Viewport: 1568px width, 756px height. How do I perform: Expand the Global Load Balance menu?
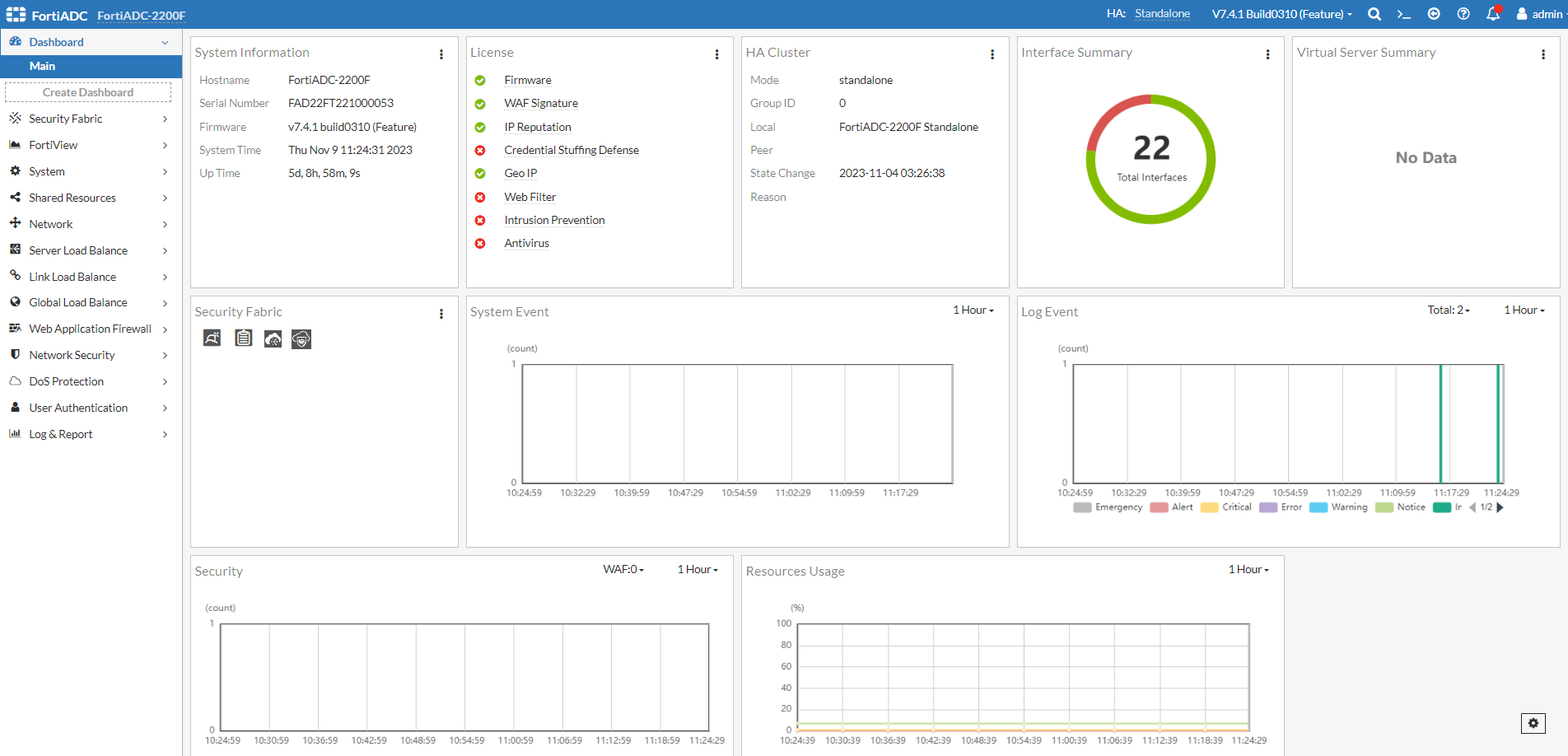pos(91,302)
